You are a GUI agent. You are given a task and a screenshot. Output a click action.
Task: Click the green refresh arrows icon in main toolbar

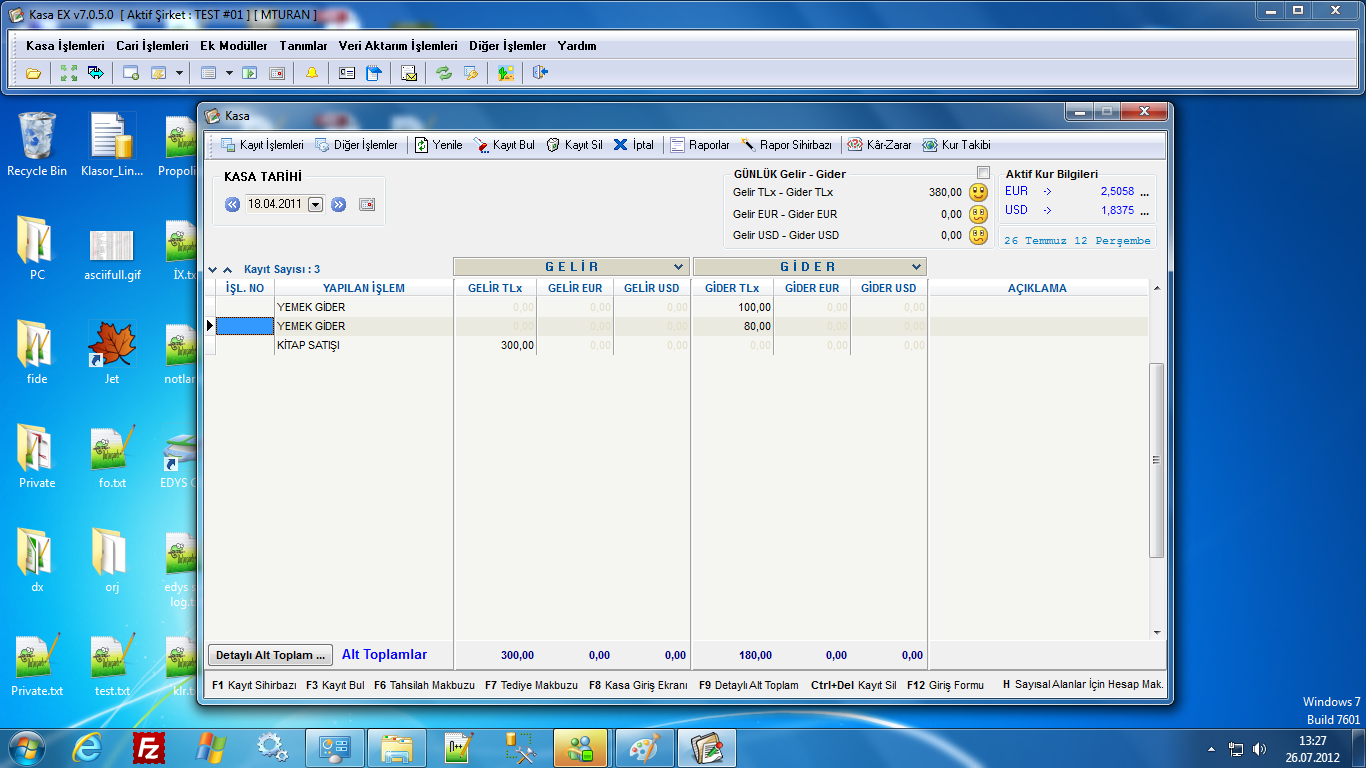(444, 73)
